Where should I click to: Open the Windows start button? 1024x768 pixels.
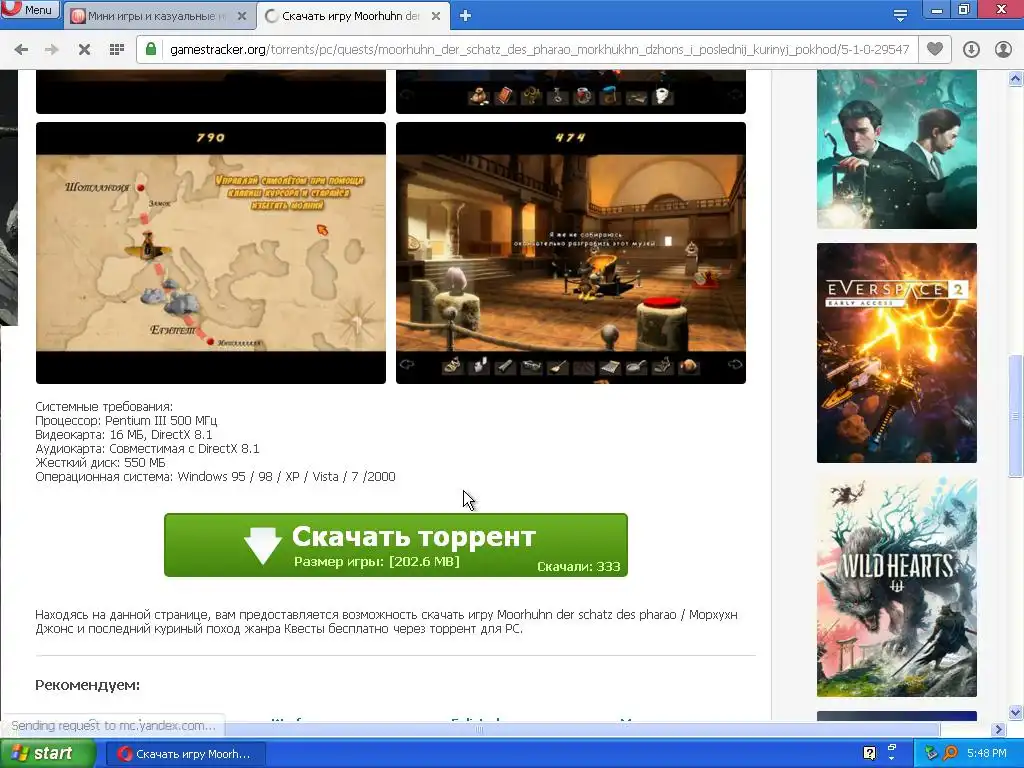47,754
